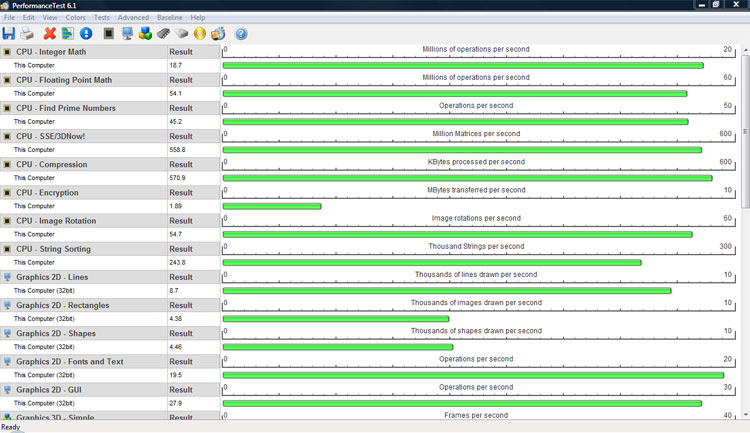The height and width of the screenshot is (433, 750).
Task: Click the chip icon beside CPU - Integer Math
Action: coord(7,52)
